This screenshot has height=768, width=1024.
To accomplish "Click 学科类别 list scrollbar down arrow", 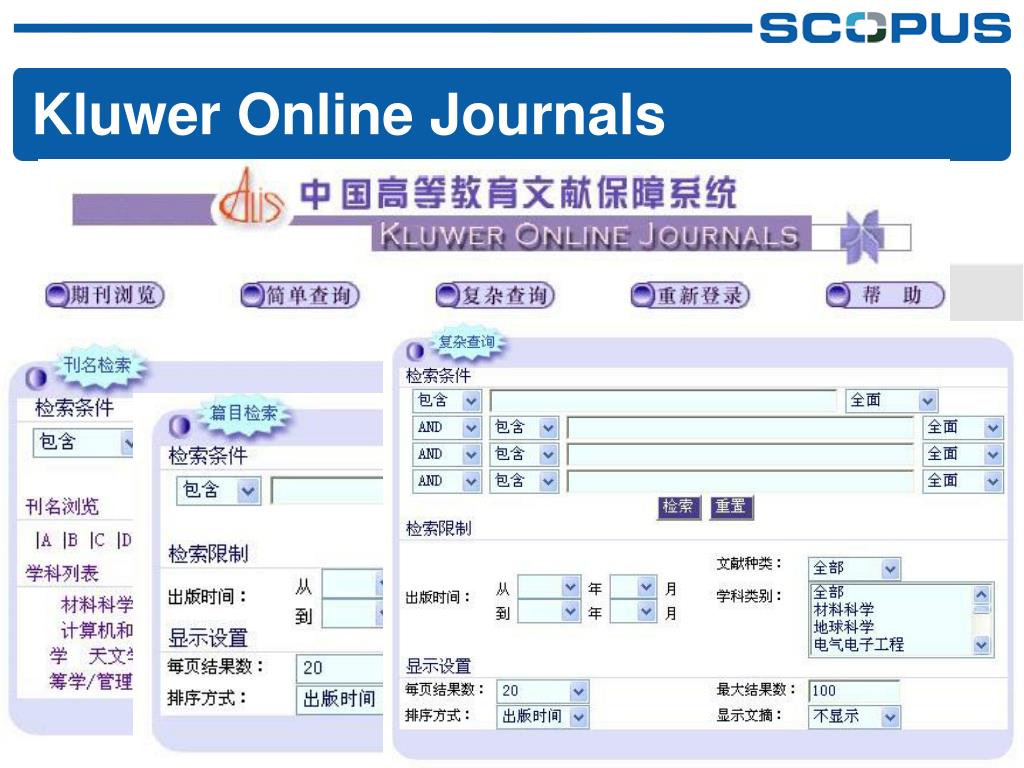I will 982,645.
